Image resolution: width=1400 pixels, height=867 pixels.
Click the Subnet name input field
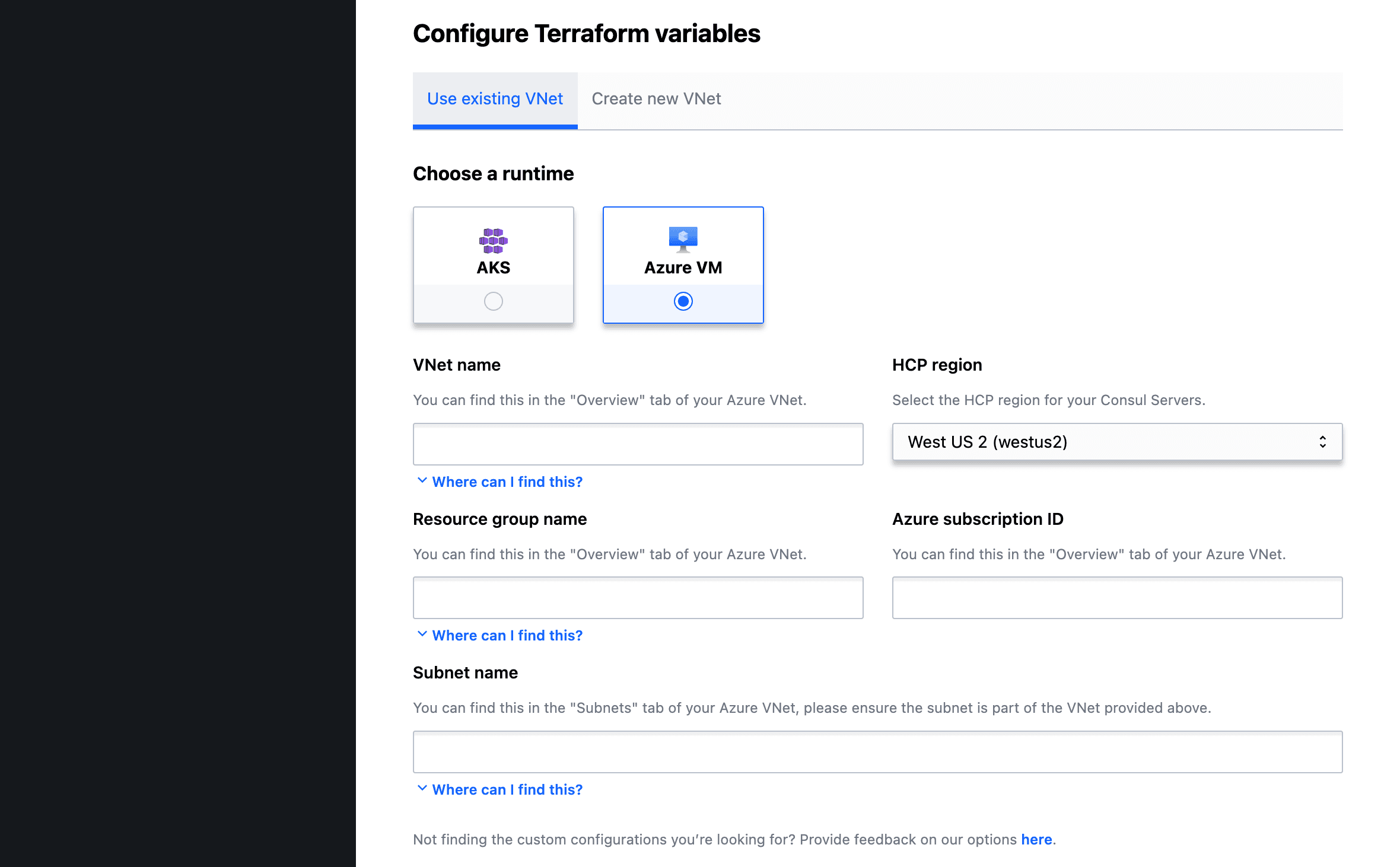click(878, 751)
